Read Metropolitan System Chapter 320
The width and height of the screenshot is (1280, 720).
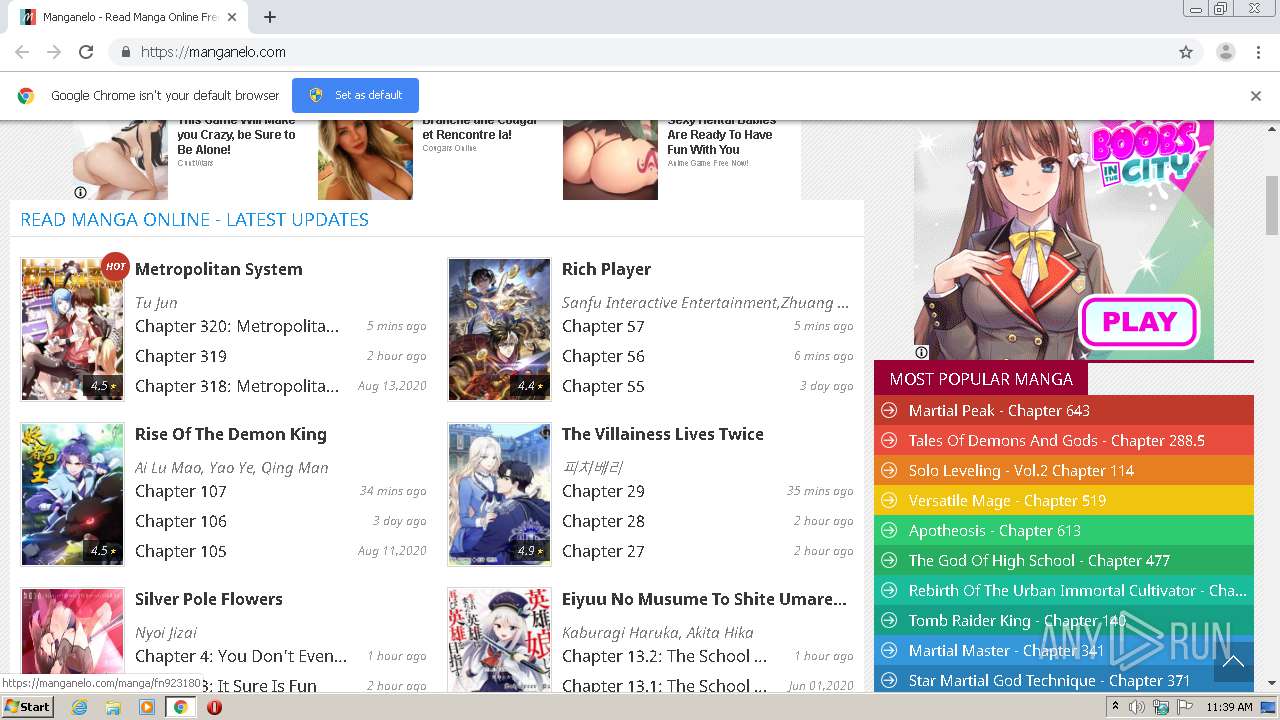(237, 326)
